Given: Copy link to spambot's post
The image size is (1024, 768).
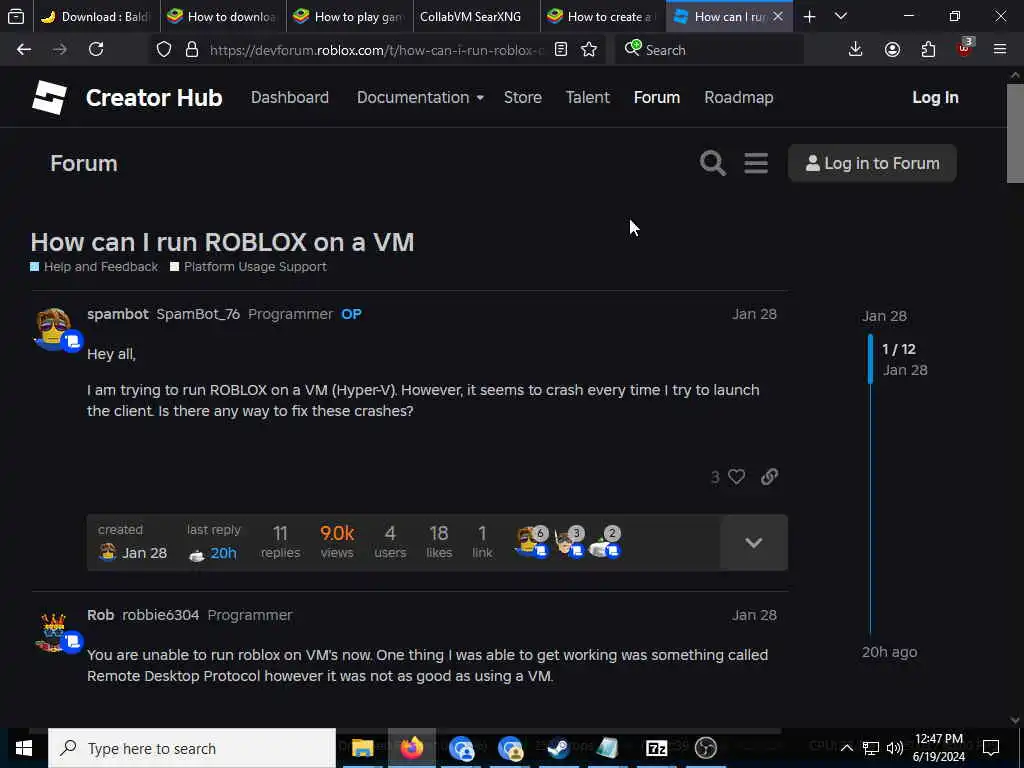Looking at the screenshot, I should click(x=769, y=477).
